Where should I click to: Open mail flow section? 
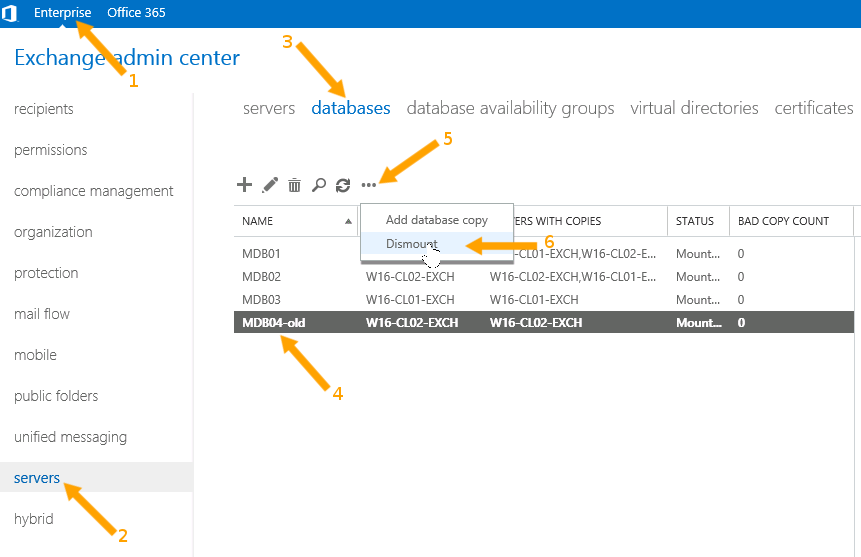(x=42, y=314)
